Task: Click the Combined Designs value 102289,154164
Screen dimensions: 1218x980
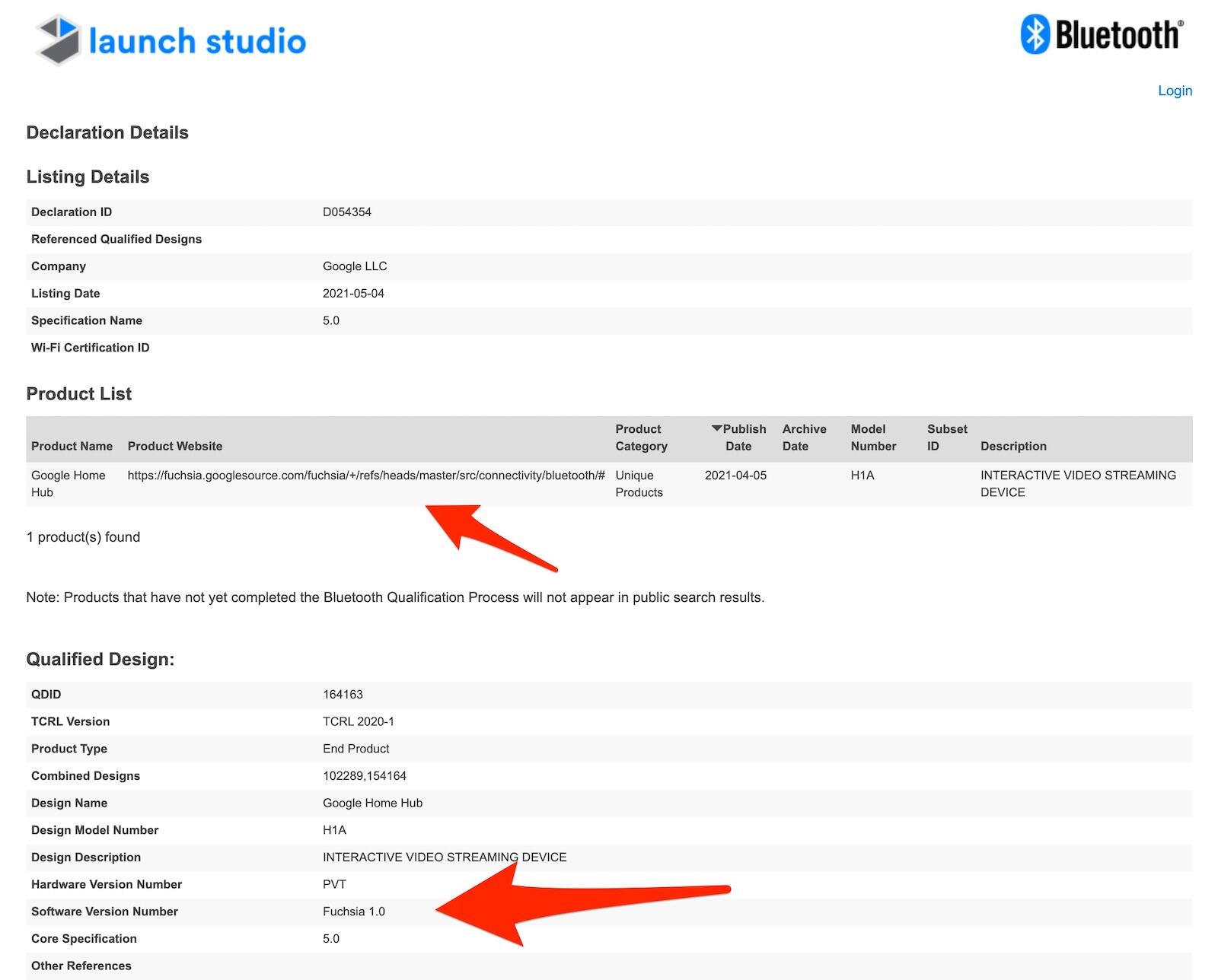Action: pos(365,776)
